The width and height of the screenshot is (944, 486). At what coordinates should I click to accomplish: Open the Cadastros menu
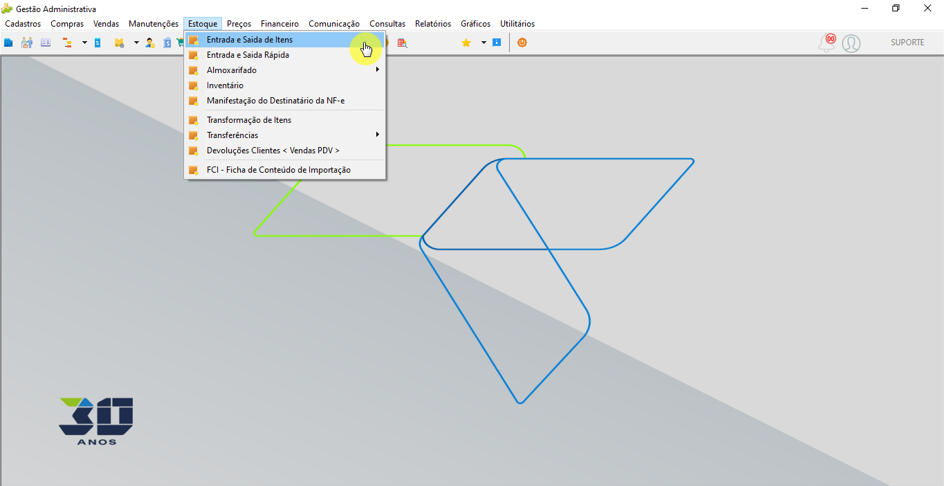pyautogui.click(x=23, y=24)
